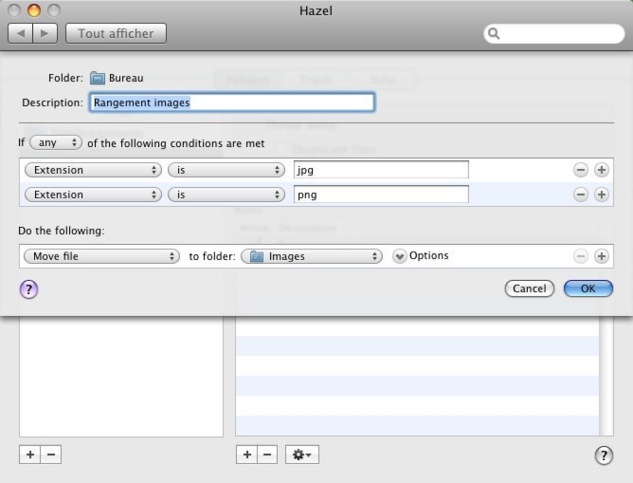633x483 pixels.
Task: Expand the Options disclosure button
Action: pos(399,256)
